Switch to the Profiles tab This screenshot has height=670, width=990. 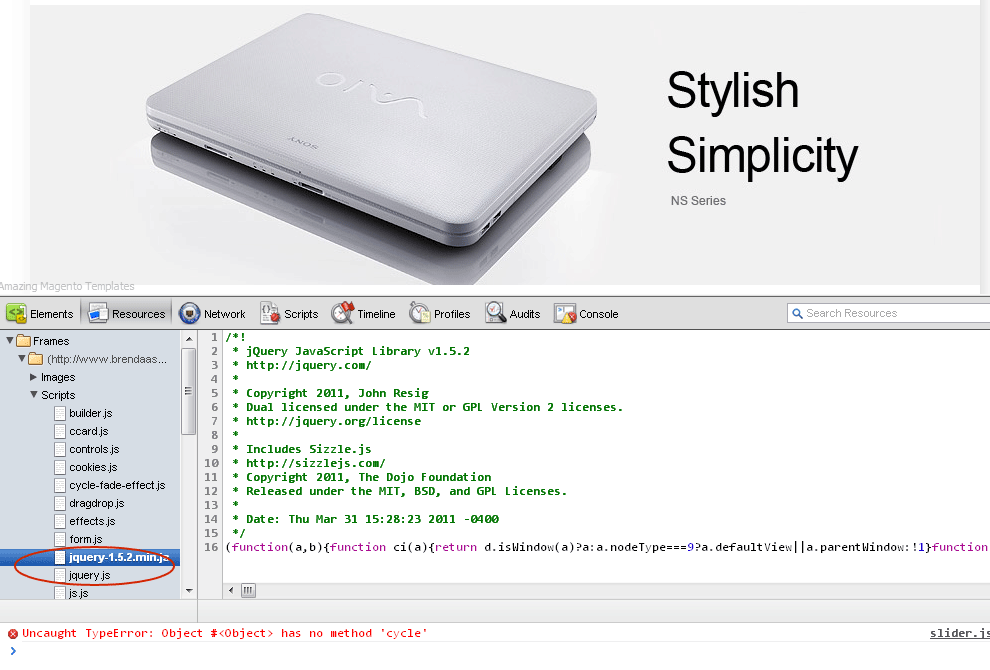(x=440, y=314)
